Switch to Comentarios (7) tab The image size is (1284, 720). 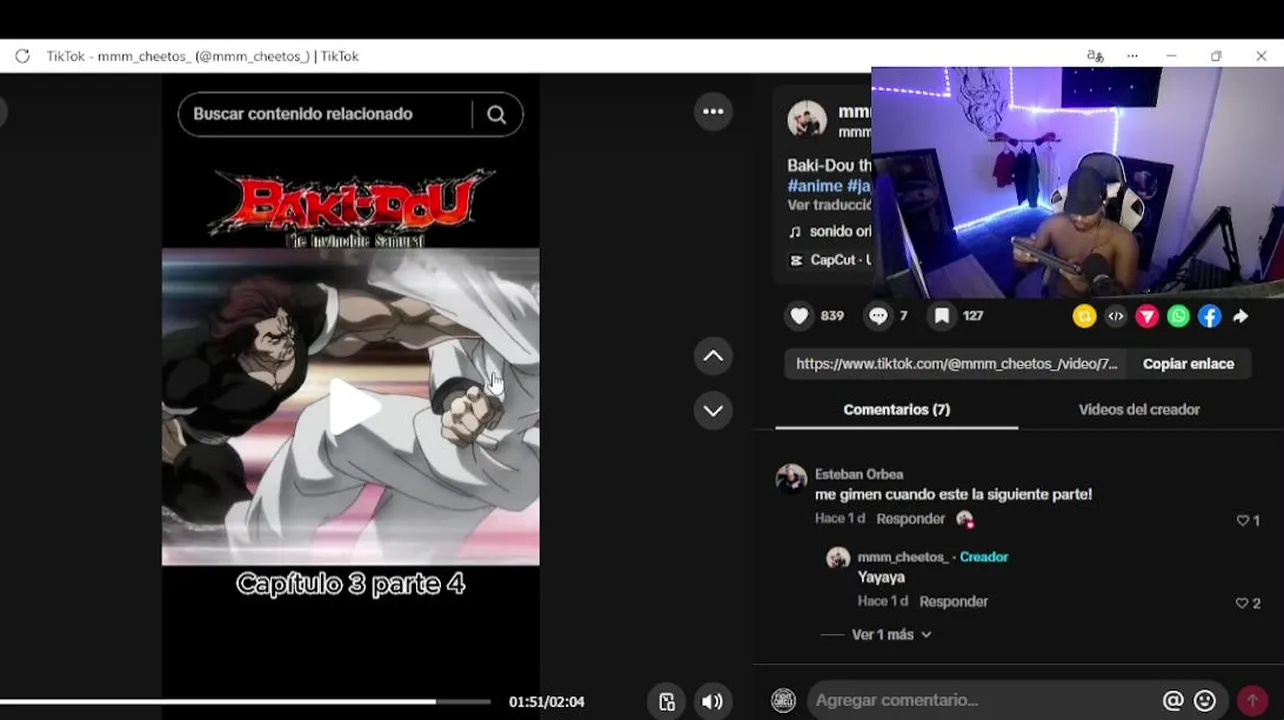tap(896, 409)
